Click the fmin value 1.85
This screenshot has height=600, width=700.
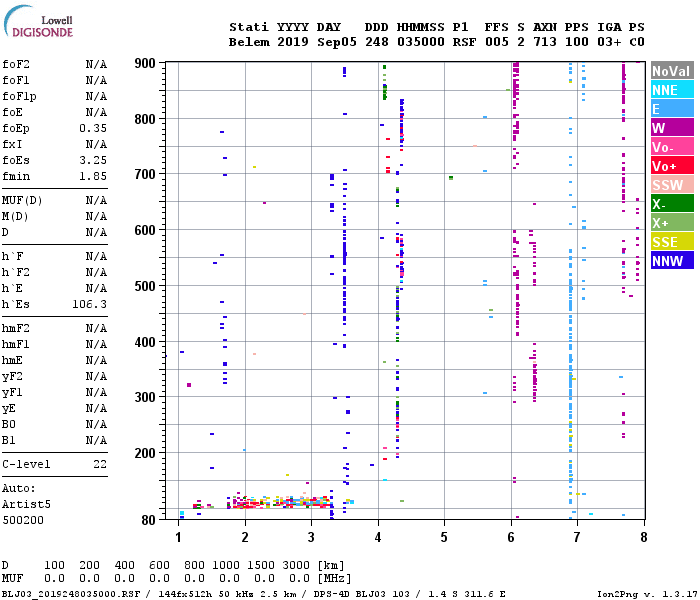(93, 176)
